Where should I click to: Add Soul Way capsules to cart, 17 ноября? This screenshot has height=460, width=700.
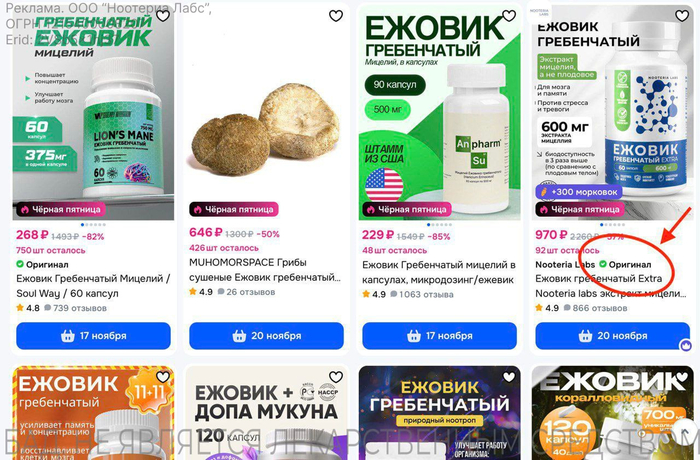pyautogui.click(x=93, y=336)
